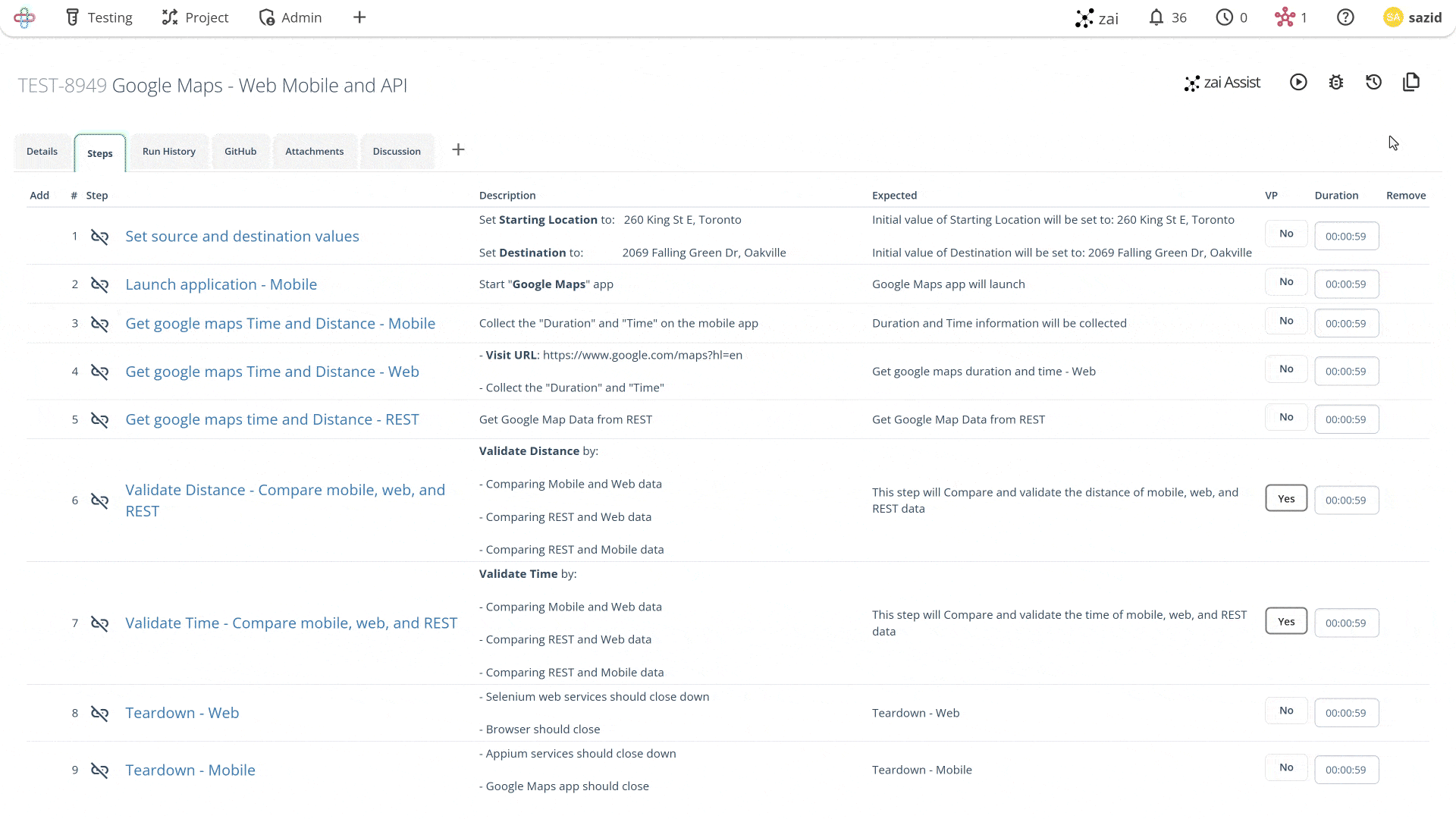Screen dimensions: 1456x819
Task: Click the unlink icon for step 6
Action: 99,500
